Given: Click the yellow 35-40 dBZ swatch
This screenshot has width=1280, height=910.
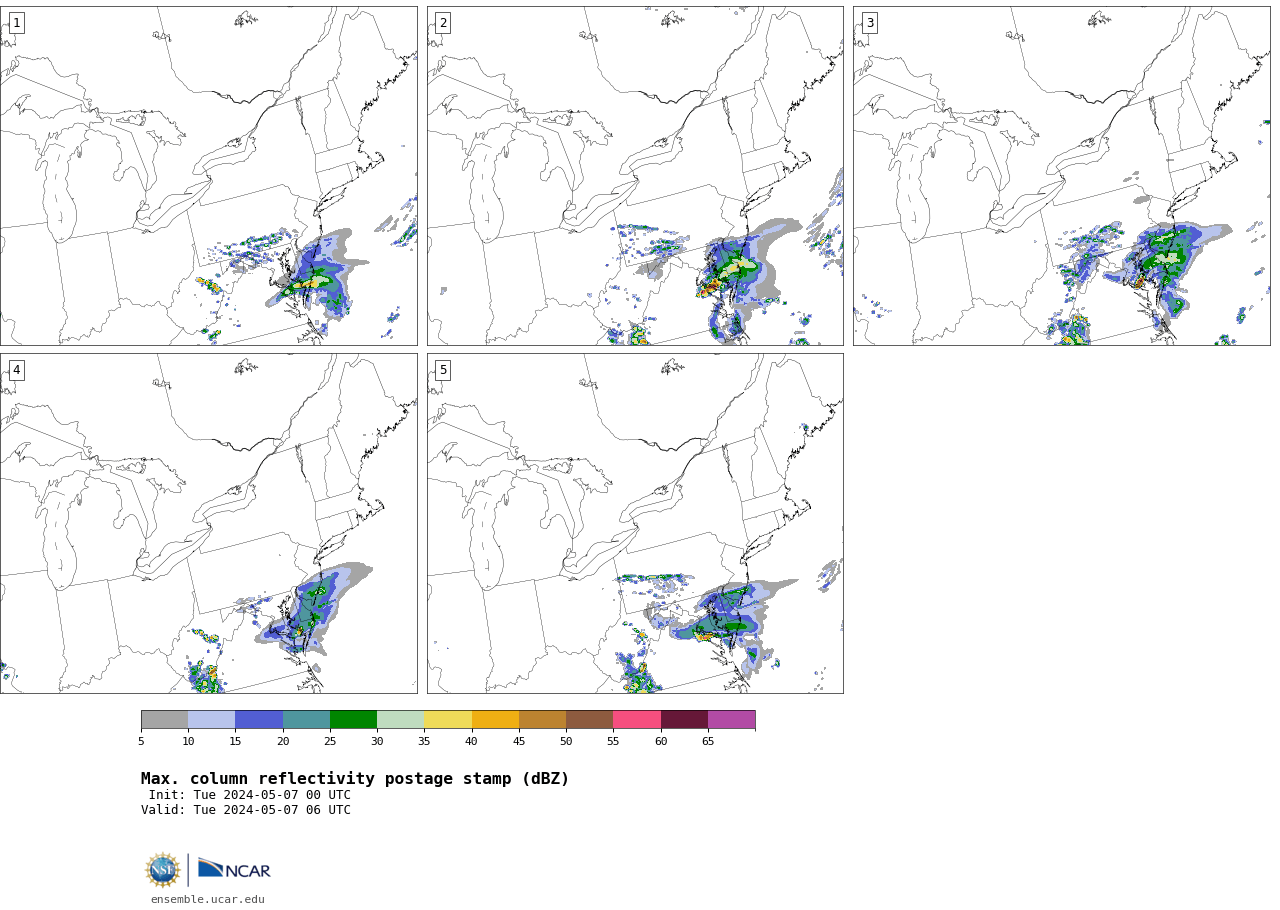Looking at the screenshot, I should [x=448, y=720].
